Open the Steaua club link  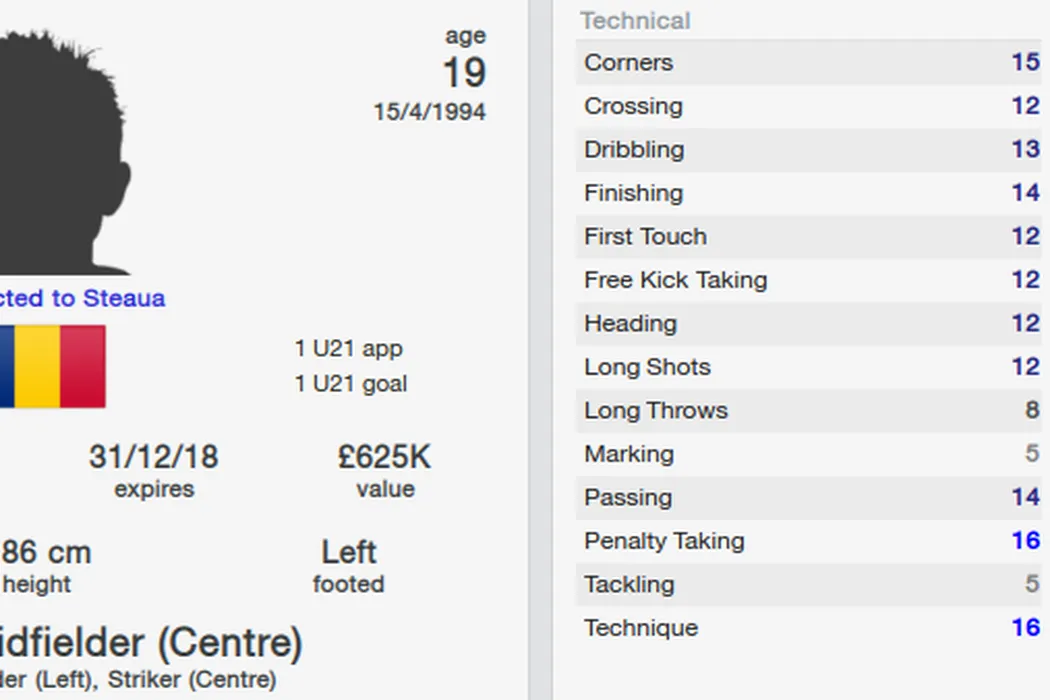point(124,298)
